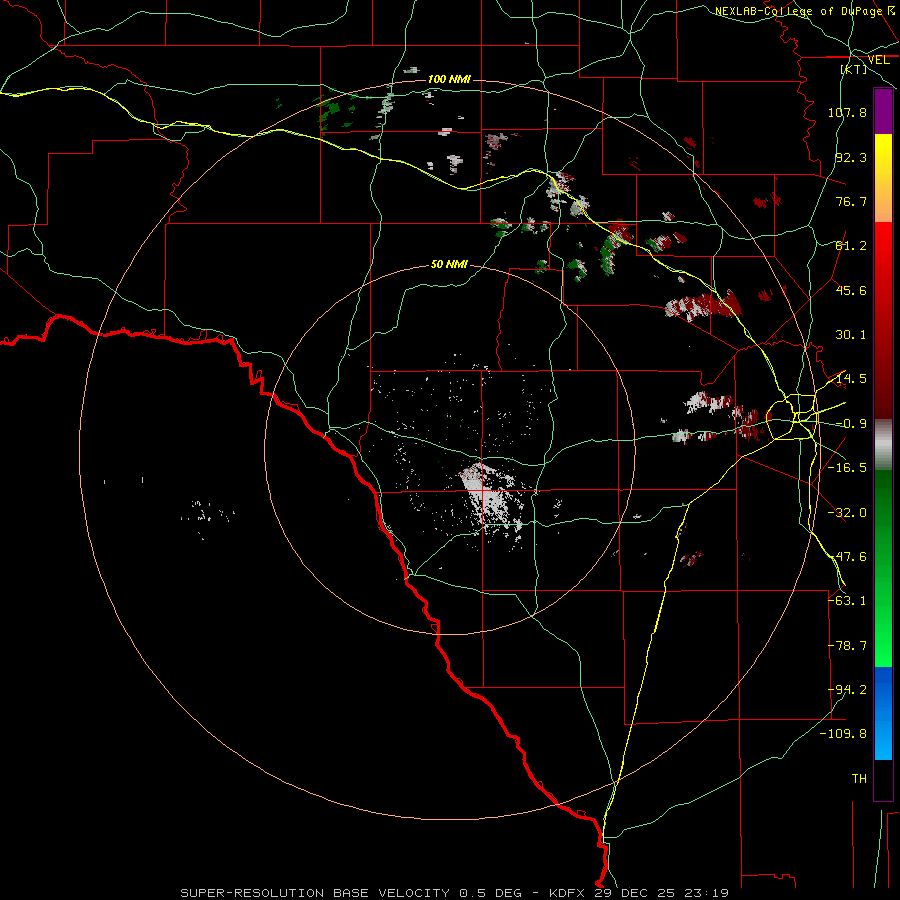The height and width of the screenshot is (900, 900).
Task: Click the 100 NMI range ring label
Action: pyautogui.click(x=449, y=79)
